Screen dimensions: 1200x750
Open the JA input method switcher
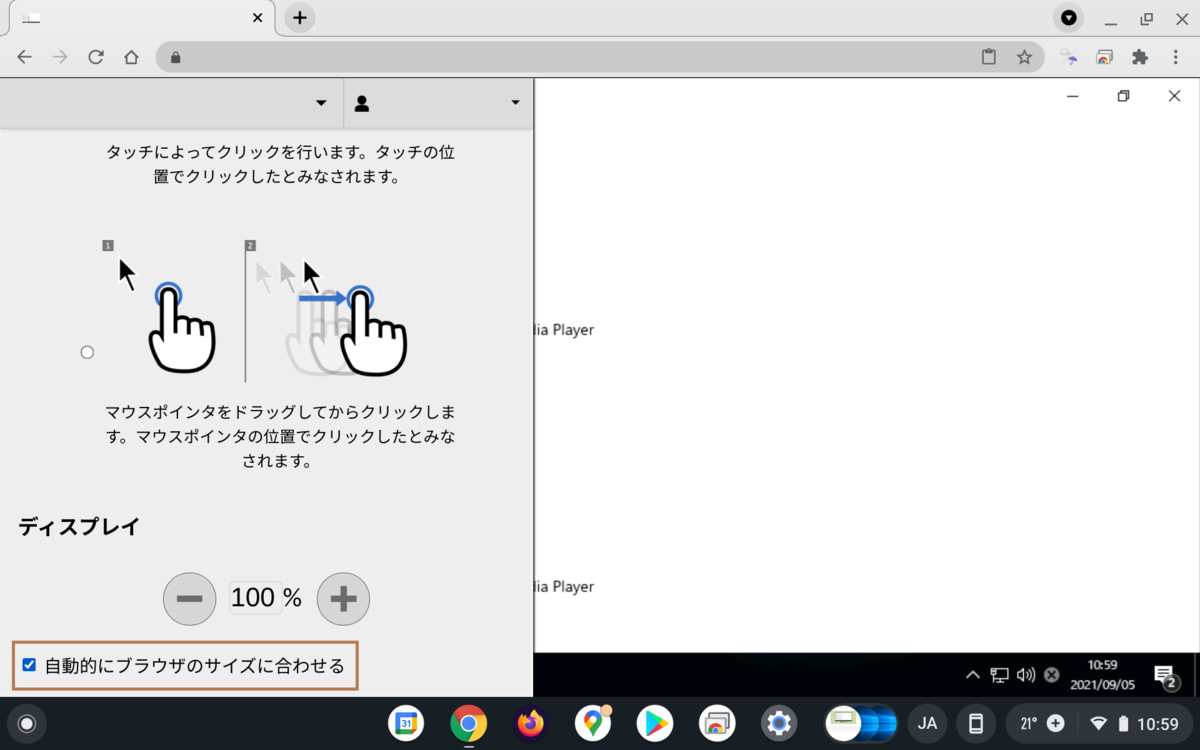pyautogui.click(x=927, y=723)
